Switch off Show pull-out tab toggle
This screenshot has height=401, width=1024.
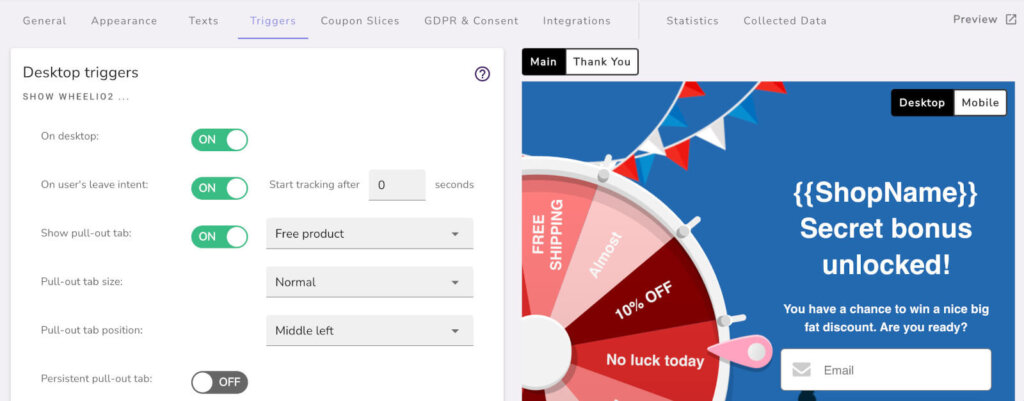(219, 236)
